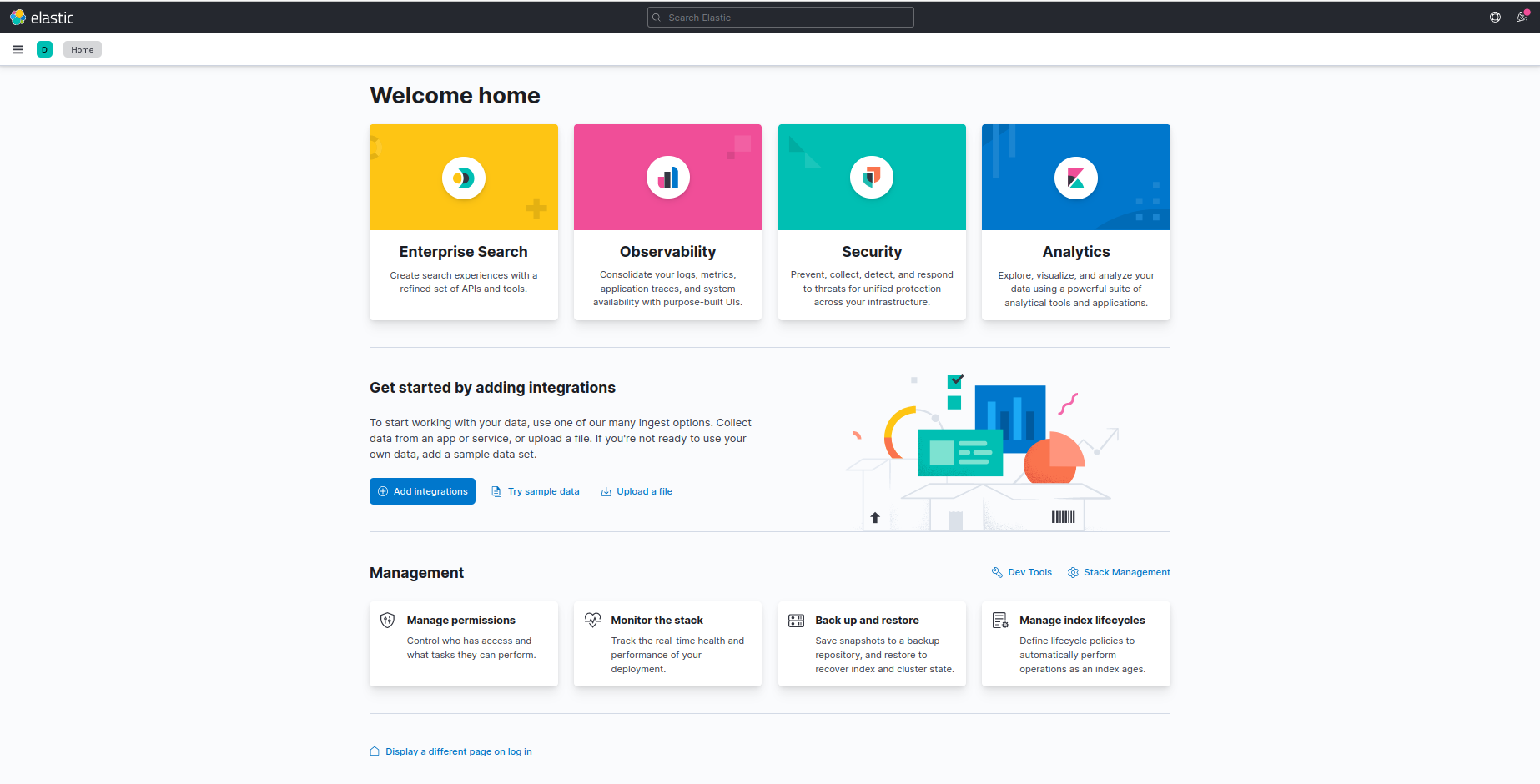
Task: Click the Back up and restore icon
Action: (796, 620)
